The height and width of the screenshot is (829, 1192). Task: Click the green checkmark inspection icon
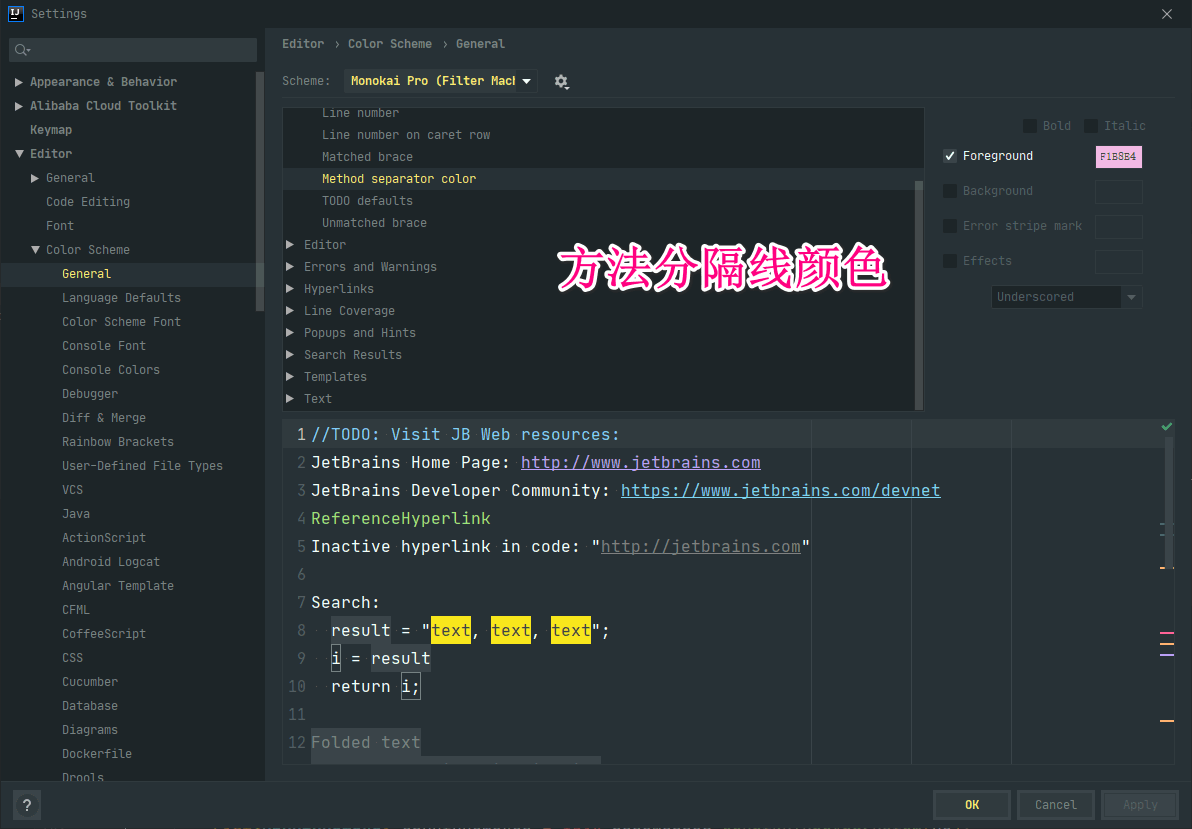(1166, 427)
